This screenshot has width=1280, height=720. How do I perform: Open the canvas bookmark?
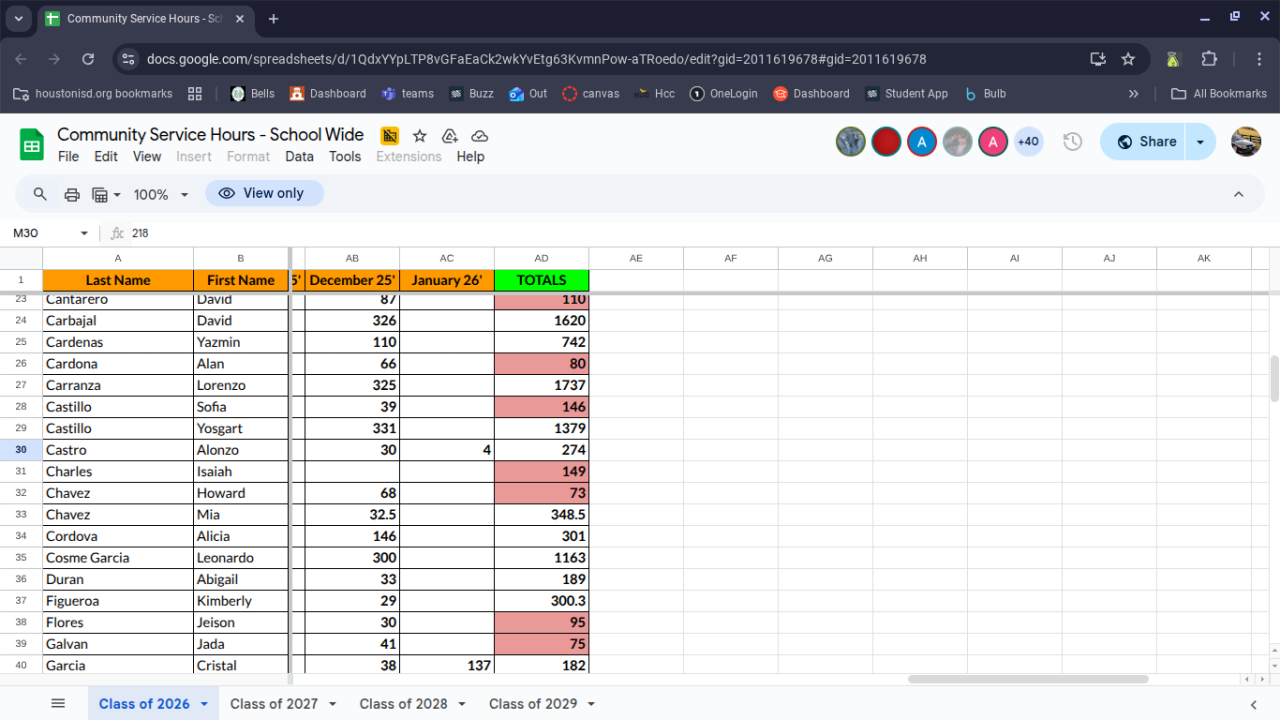[590, 94]
